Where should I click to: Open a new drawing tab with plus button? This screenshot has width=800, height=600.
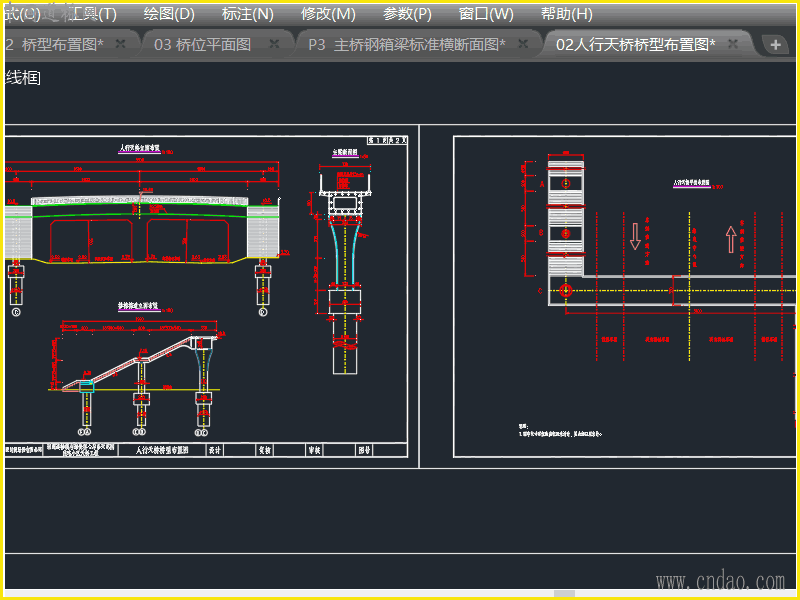coord(776,45)
